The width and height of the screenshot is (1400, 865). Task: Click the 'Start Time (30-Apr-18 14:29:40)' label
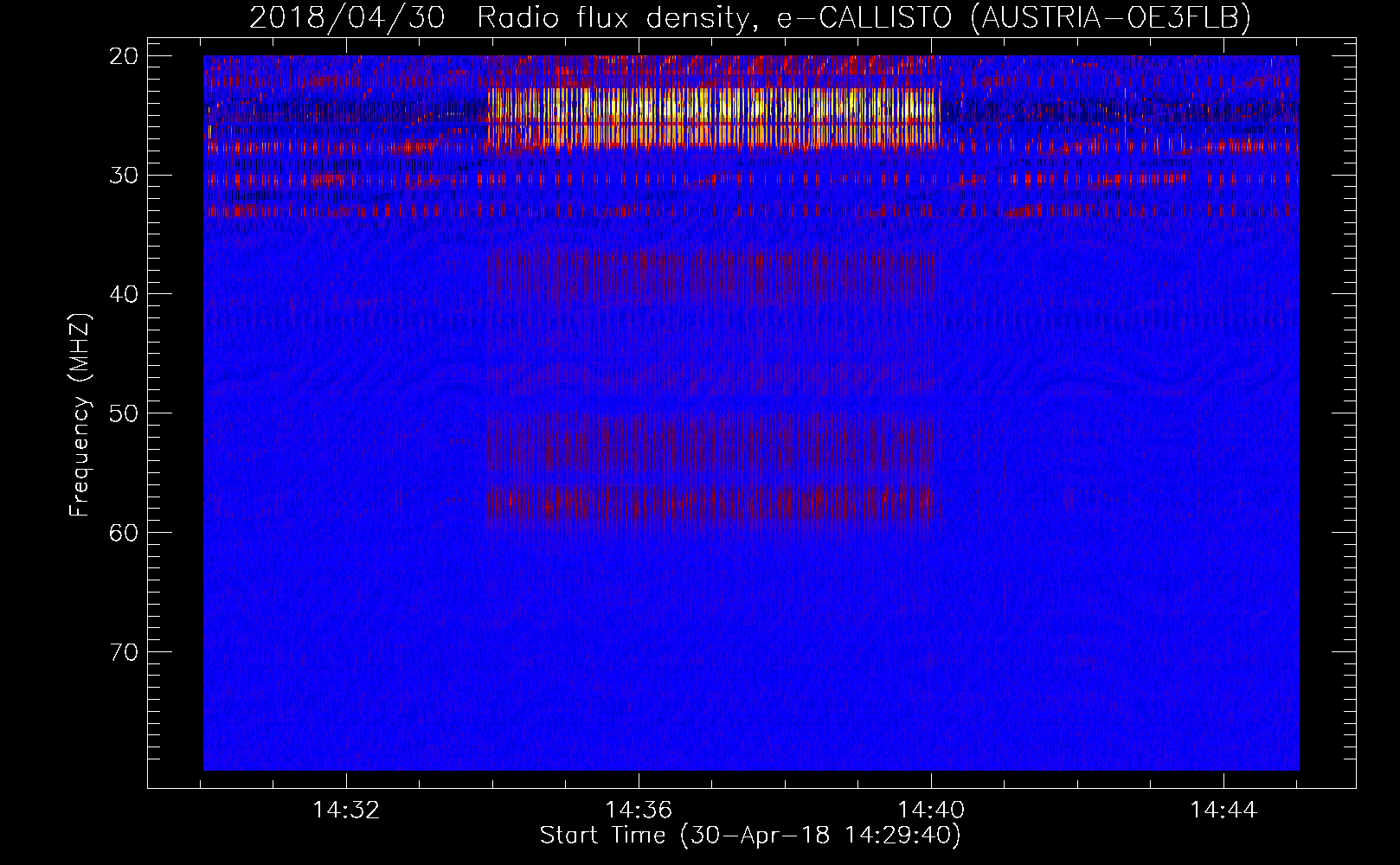(750, 836)
